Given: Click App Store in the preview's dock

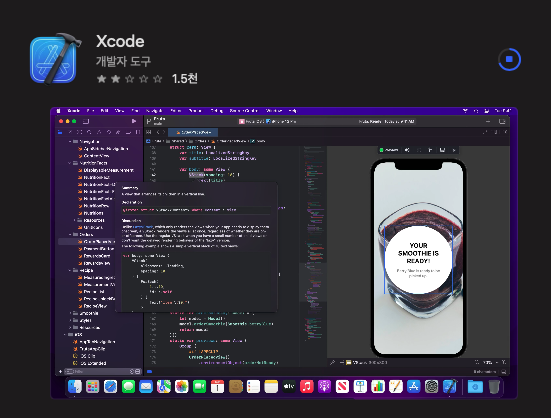Looking at the screenshot, I should [414, 387].
